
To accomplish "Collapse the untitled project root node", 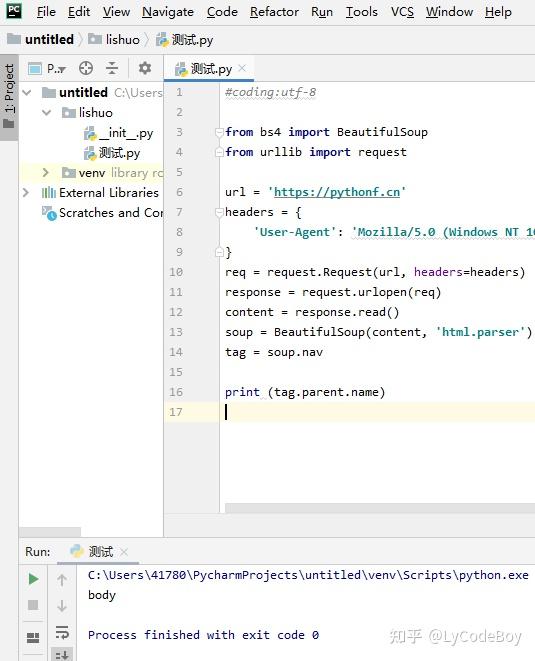I will click(x=27, y=92).
